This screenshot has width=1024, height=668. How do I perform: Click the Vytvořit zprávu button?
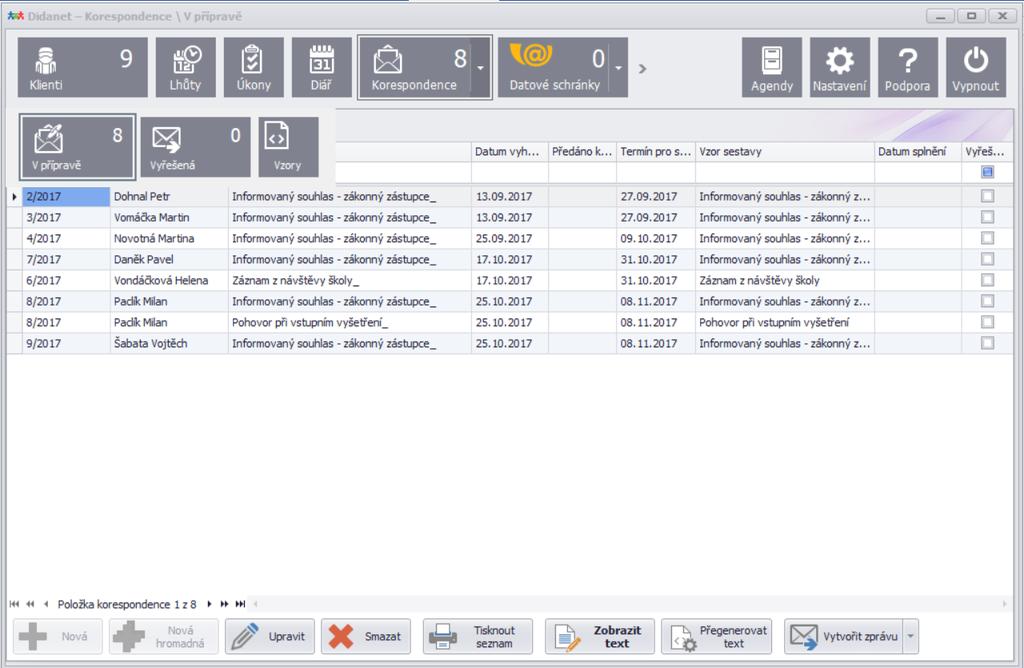point(844,636)
